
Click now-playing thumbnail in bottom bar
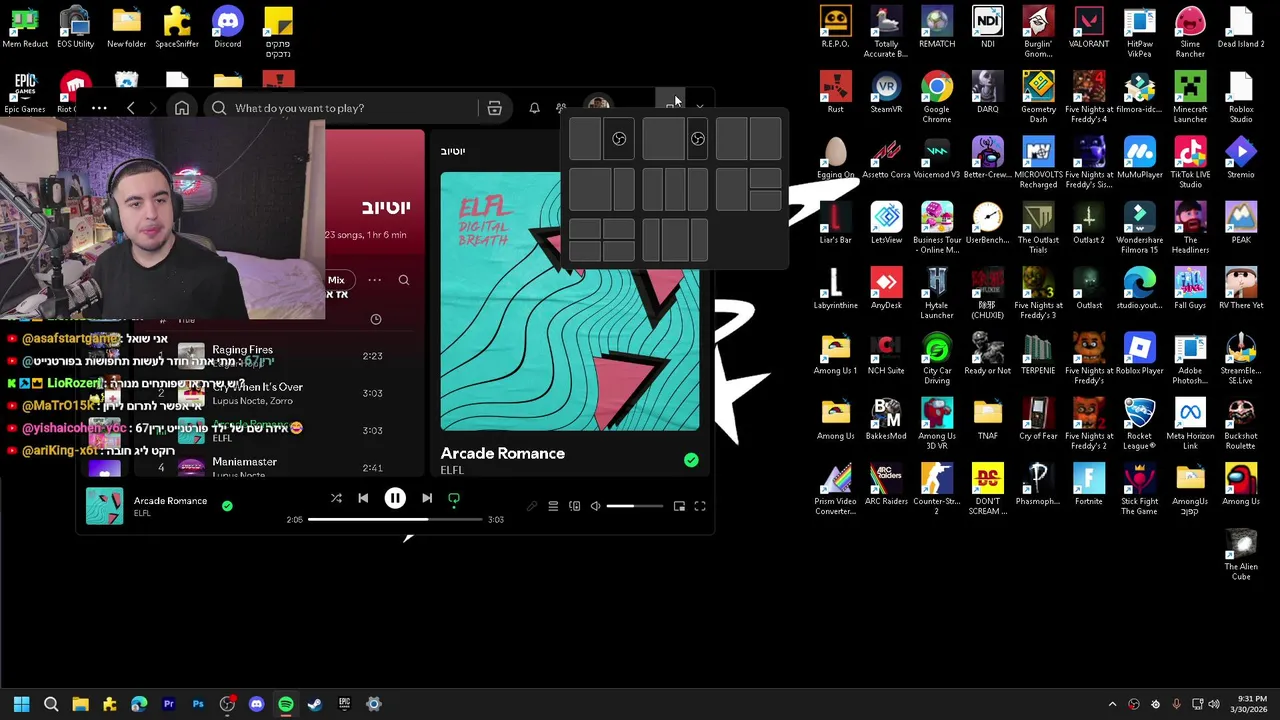tap(104, 506)
